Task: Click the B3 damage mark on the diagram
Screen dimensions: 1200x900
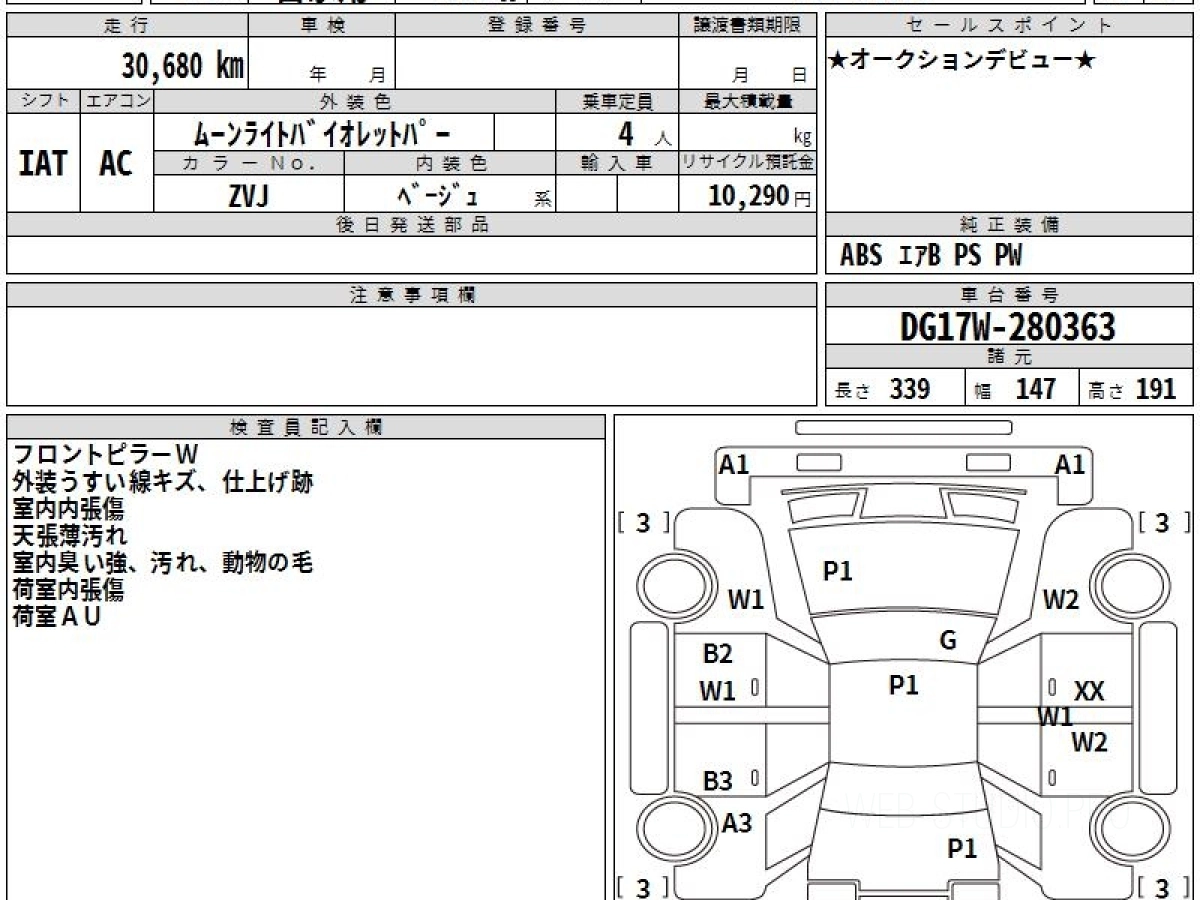Action: (x=717, y=782)
